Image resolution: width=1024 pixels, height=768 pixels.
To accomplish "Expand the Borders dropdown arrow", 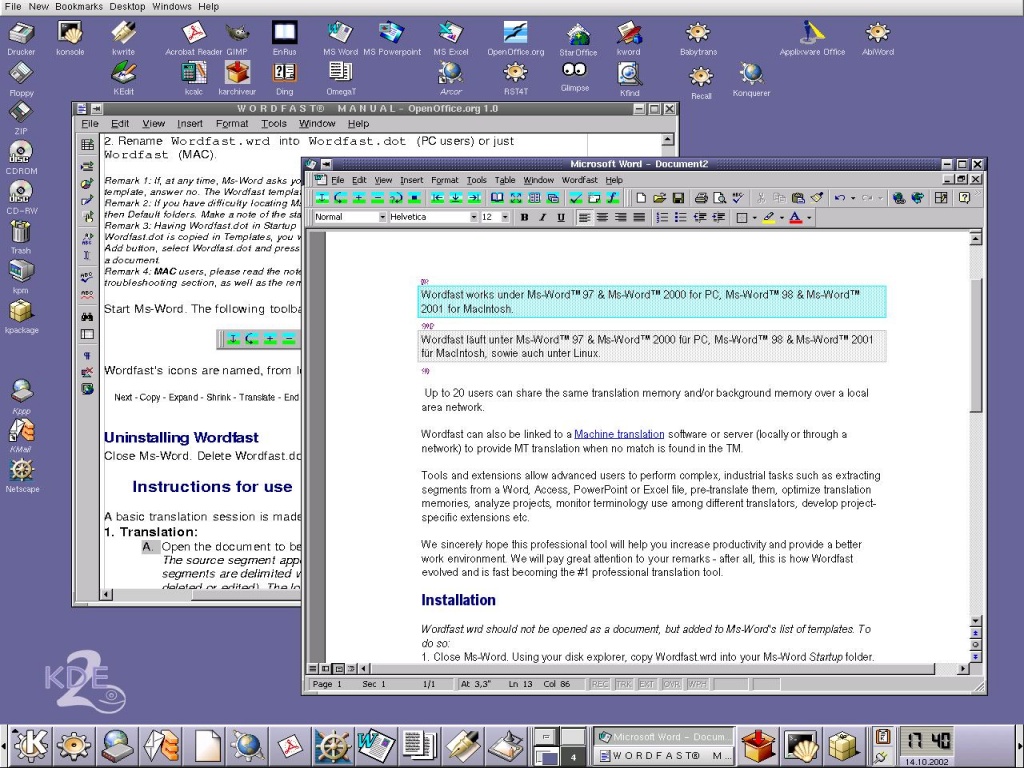I will pyautogui.click(x=754, y=218).
